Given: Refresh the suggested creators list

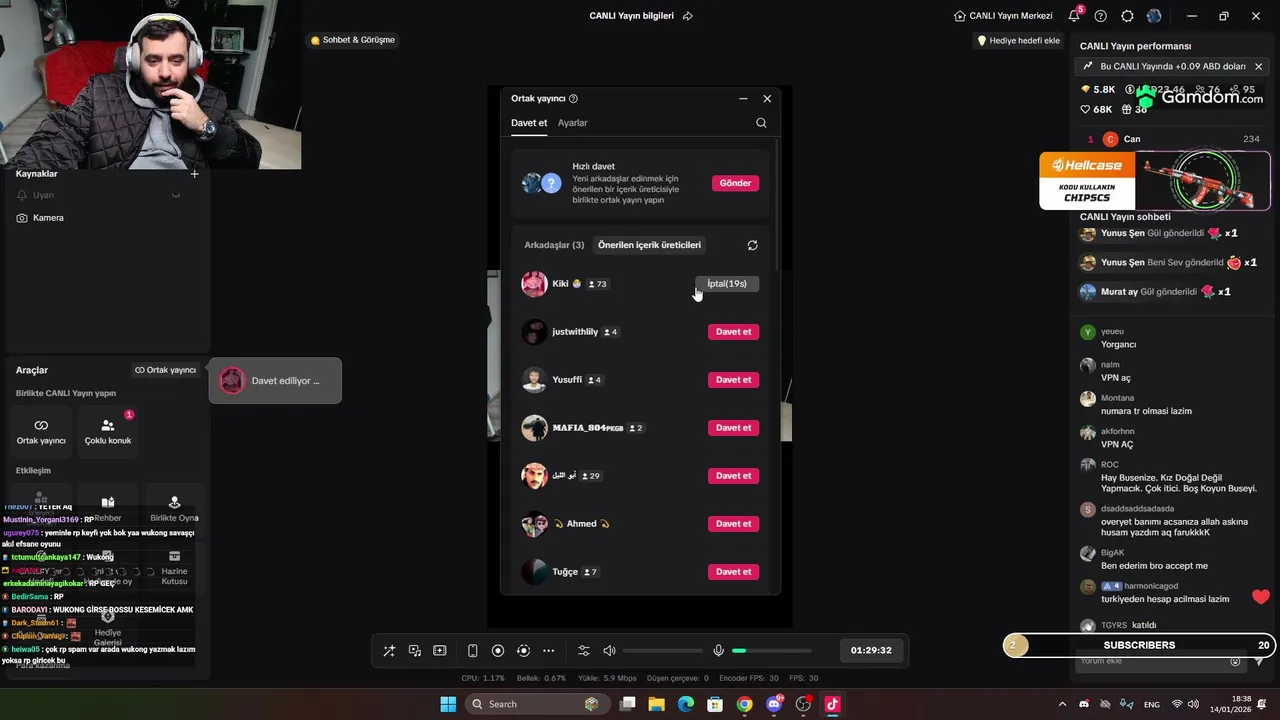Looking at the screenshot, I should click(x=752, y=245).
